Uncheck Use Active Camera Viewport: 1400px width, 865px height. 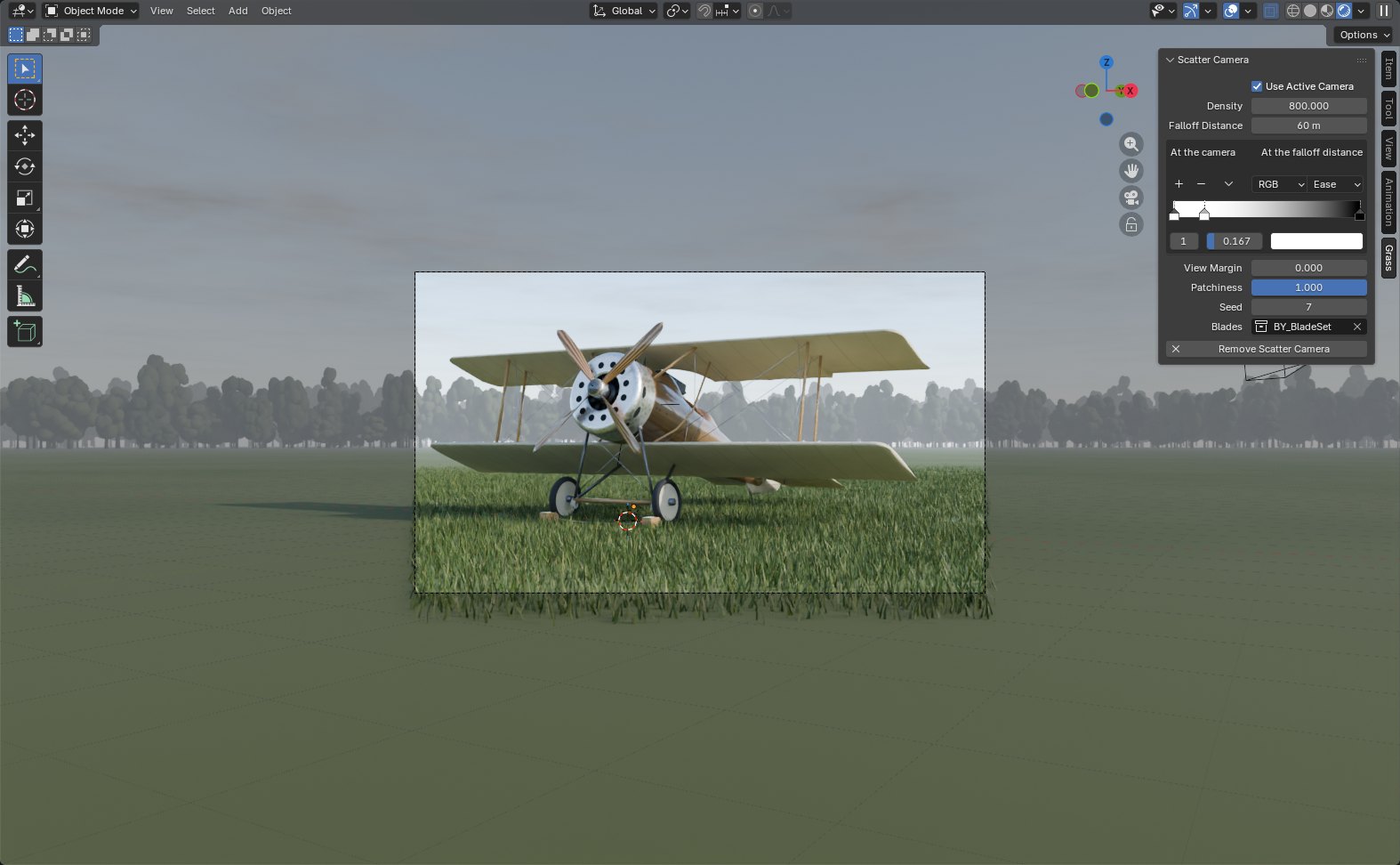coord(1257,86)
